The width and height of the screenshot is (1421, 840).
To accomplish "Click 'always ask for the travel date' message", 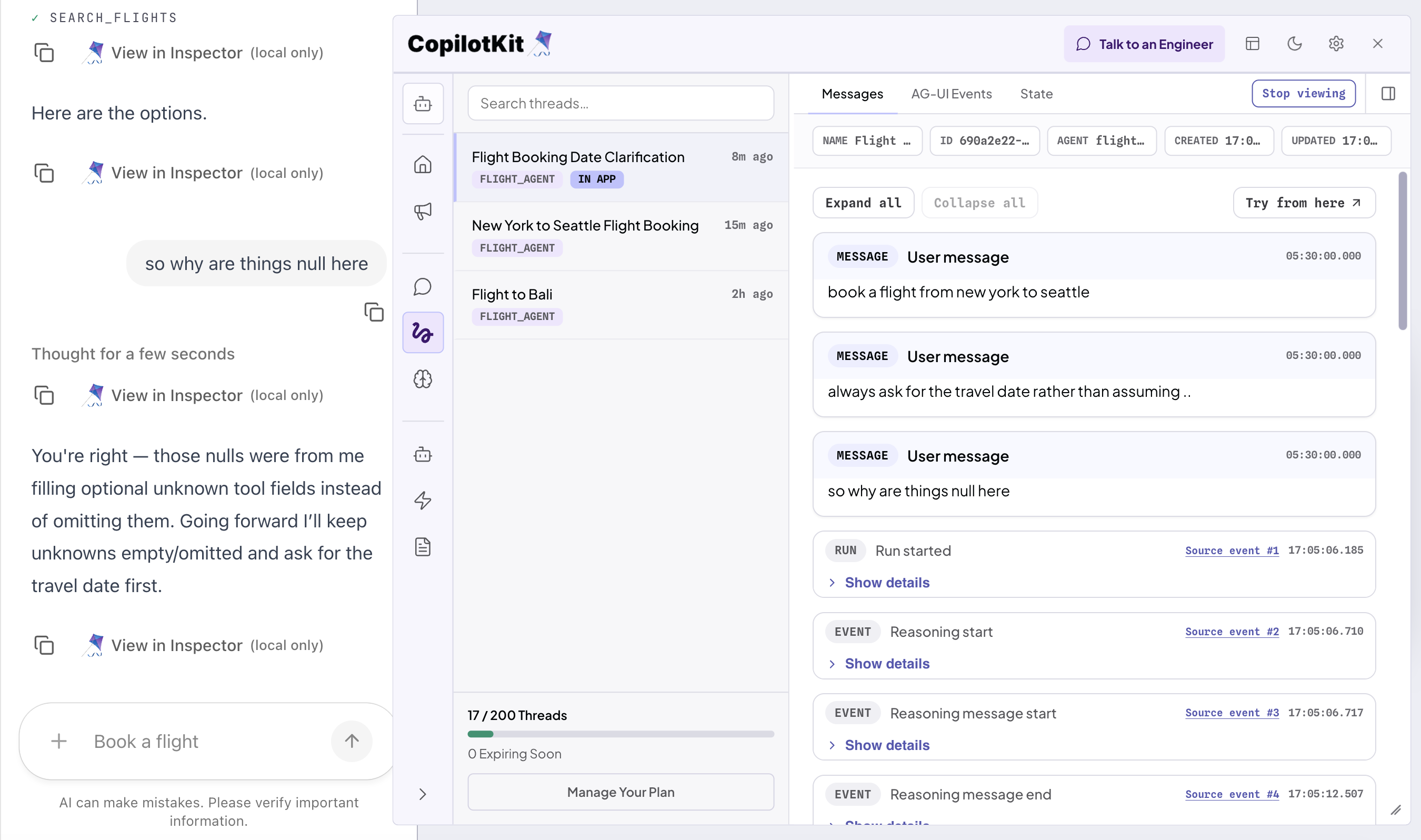I will click(x=1094, y=375).
